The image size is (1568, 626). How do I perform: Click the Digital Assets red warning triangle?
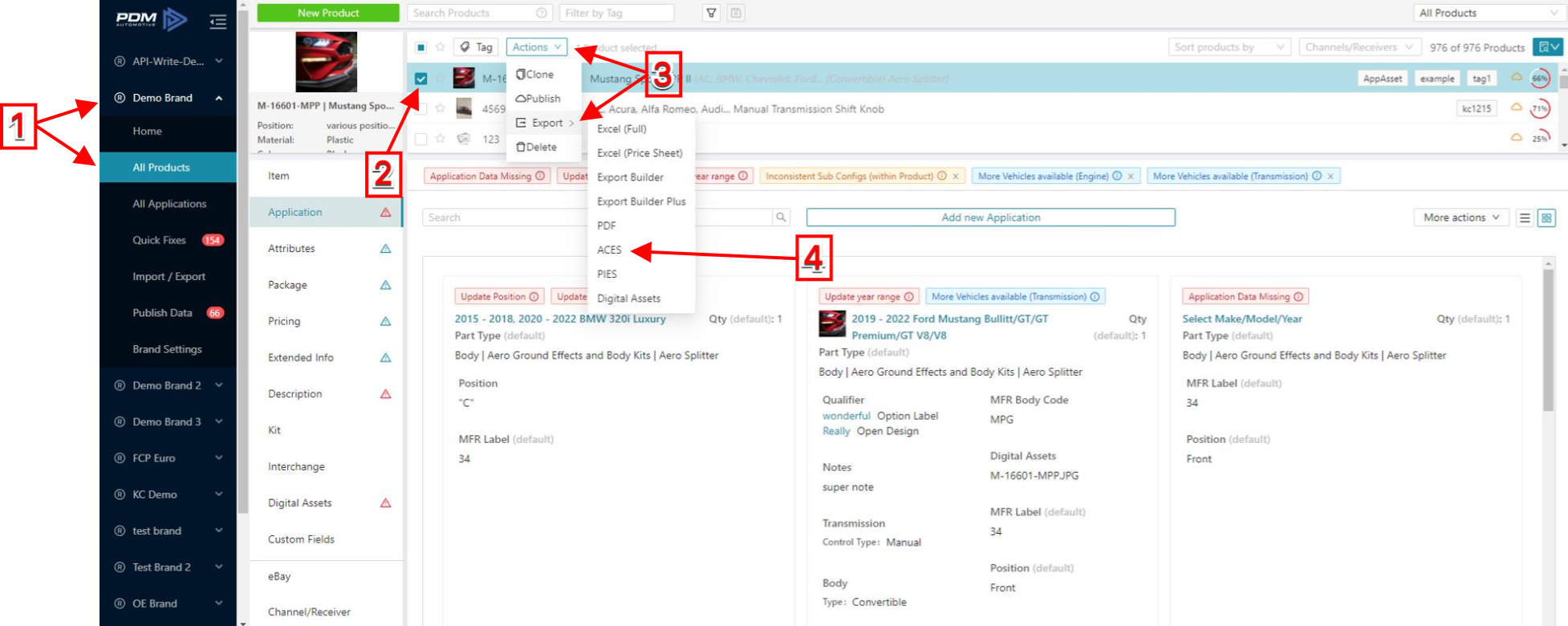pyautogui.click(x=385, y=503)
